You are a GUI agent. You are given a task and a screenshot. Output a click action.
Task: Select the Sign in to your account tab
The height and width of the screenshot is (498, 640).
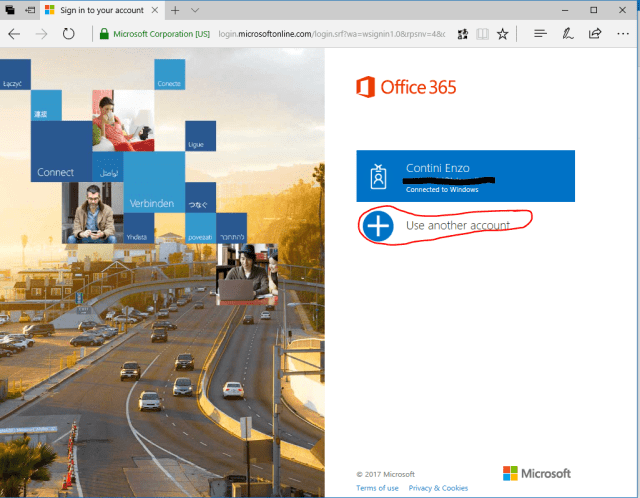click(102, 10)
